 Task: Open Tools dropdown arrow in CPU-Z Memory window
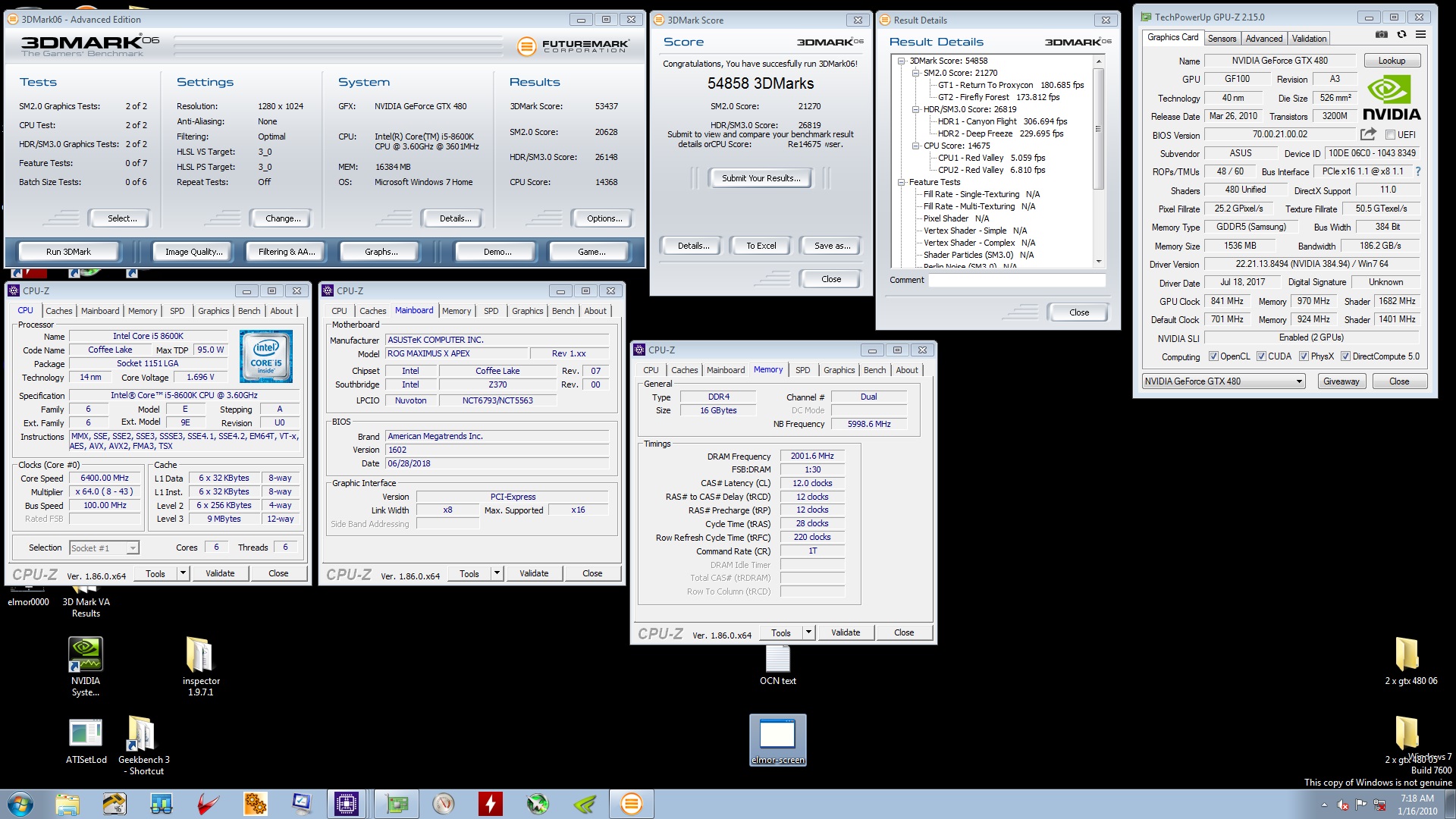click(808, 632)
